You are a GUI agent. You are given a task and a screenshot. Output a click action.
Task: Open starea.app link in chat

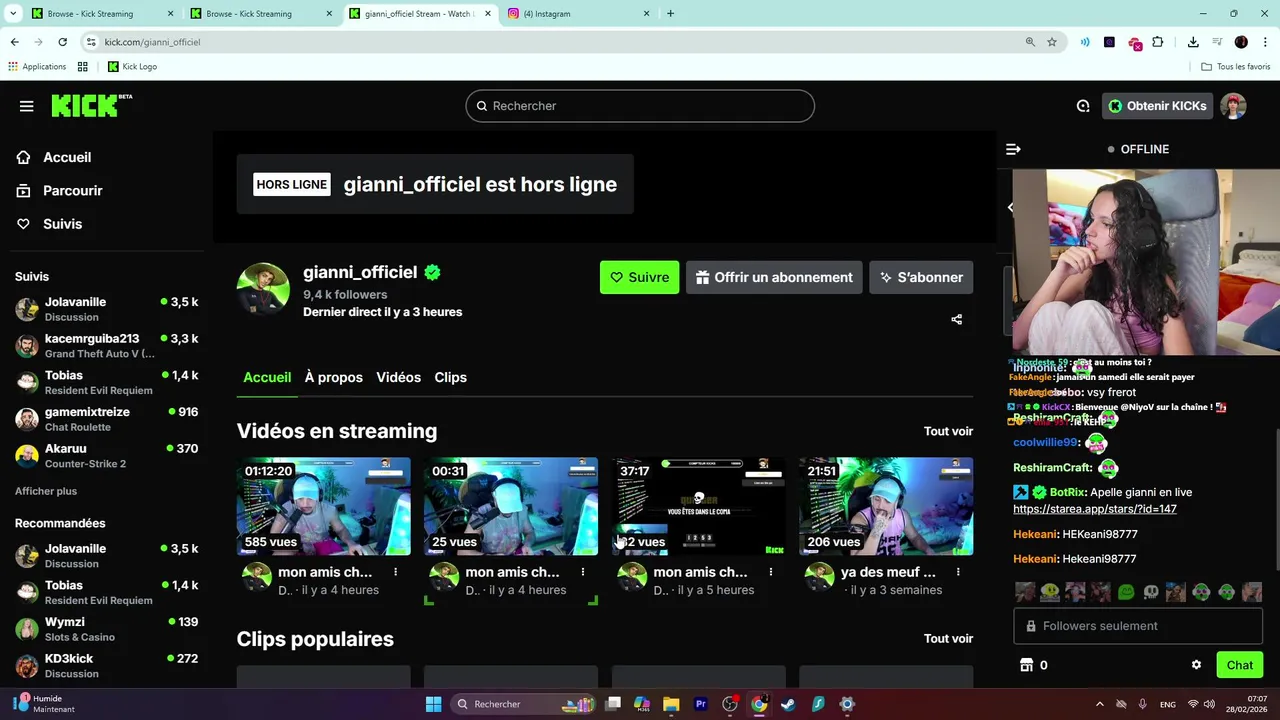pos(1095,509)
